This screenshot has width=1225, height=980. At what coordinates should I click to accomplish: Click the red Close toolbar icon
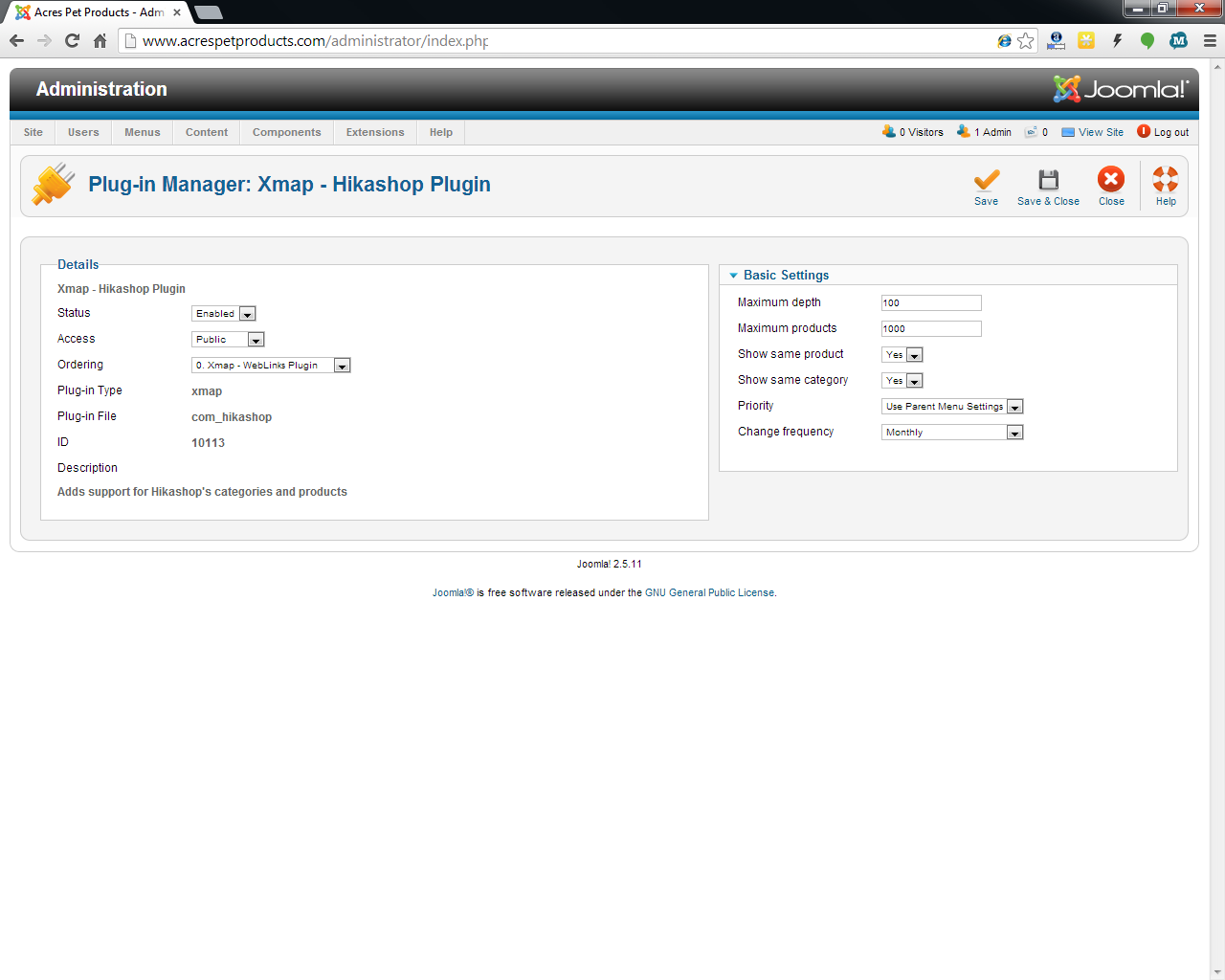[x=1111, y=179]
